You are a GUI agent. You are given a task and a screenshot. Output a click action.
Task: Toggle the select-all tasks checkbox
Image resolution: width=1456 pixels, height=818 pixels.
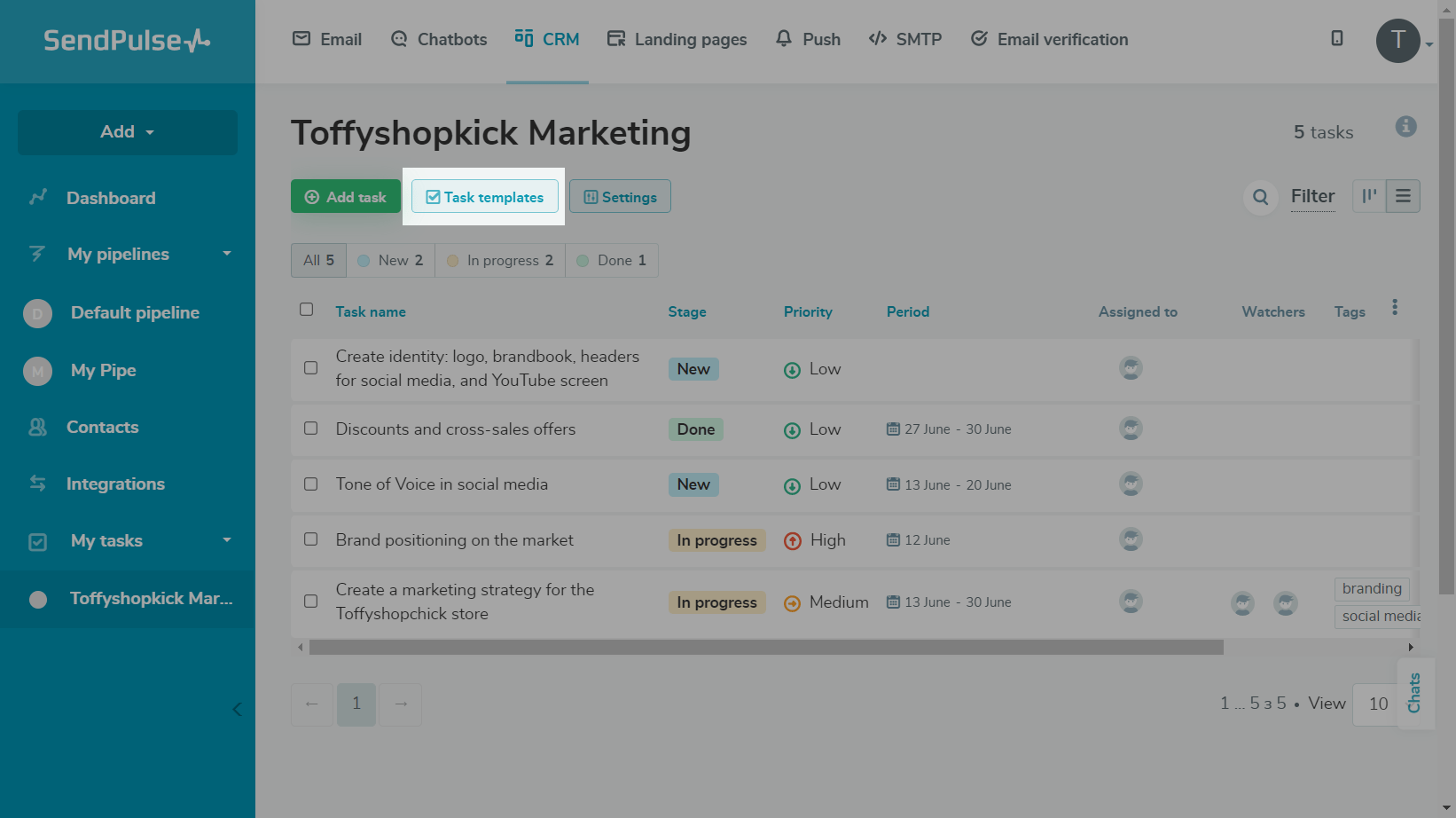pos(307,310)
